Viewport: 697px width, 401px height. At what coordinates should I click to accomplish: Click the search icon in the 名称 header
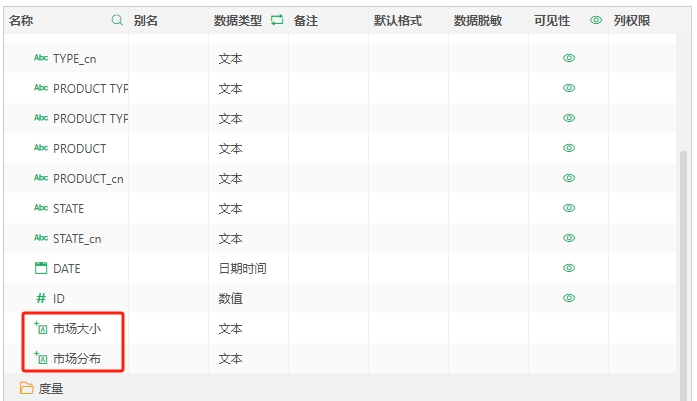click(x=117, y=20)
